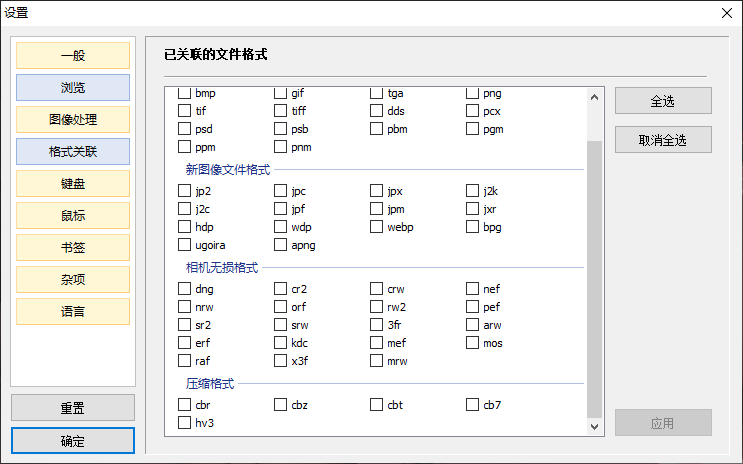
Task: Enable the raf file association
Action: (x=184, y=361)
